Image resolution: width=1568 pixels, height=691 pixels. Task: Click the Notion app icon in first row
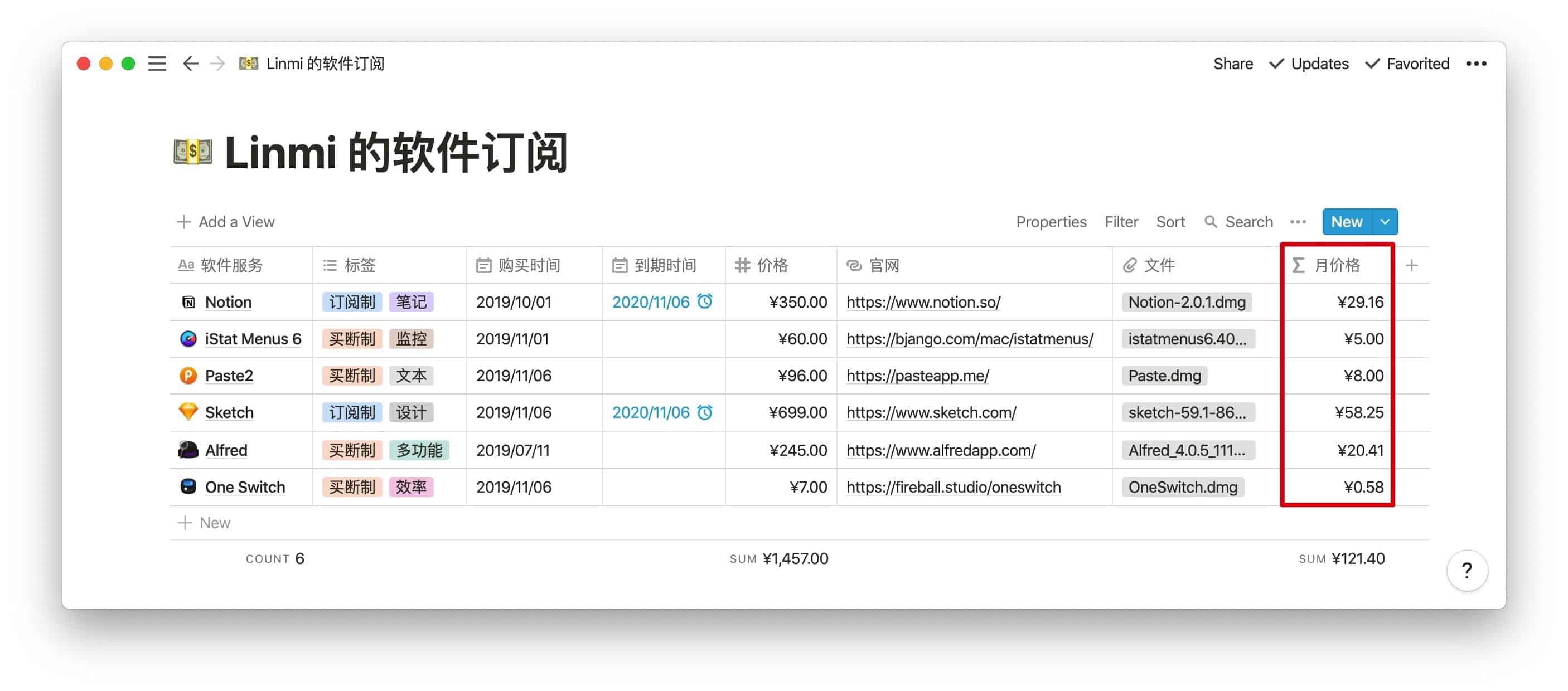(x=188, y=301)
